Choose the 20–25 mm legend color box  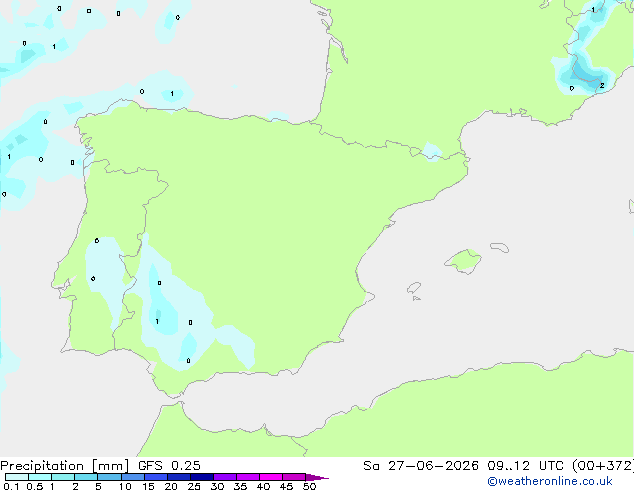179,477
